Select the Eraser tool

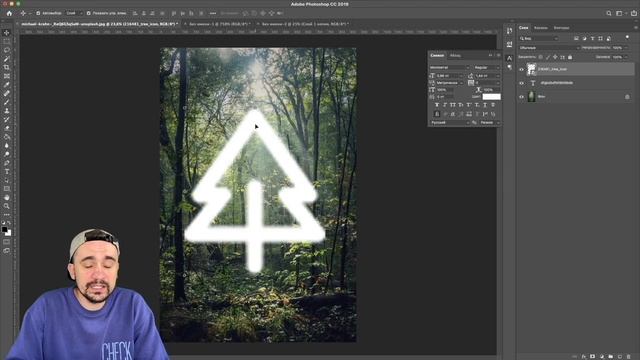point(7,128)
